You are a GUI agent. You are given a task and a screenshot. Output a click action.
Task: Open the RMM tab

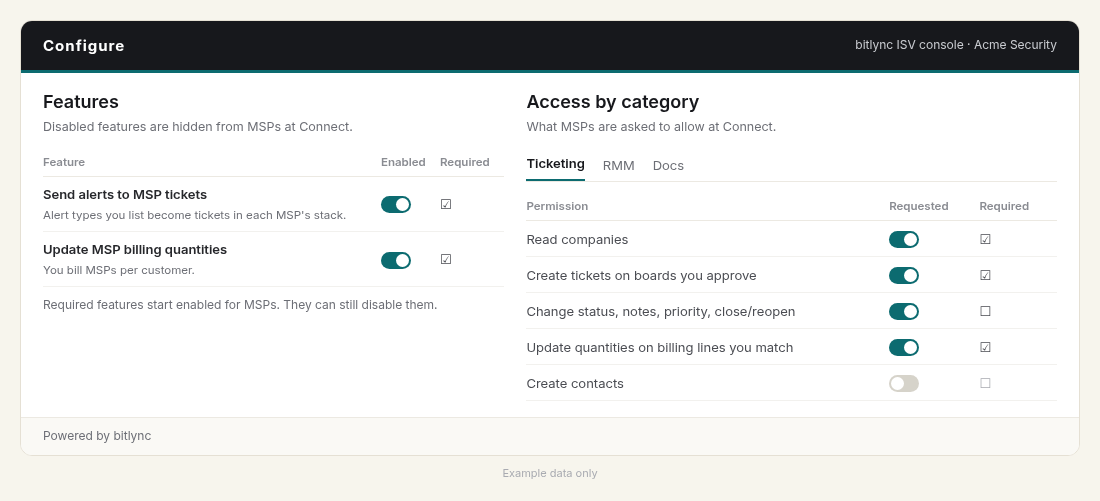(619, 166)
